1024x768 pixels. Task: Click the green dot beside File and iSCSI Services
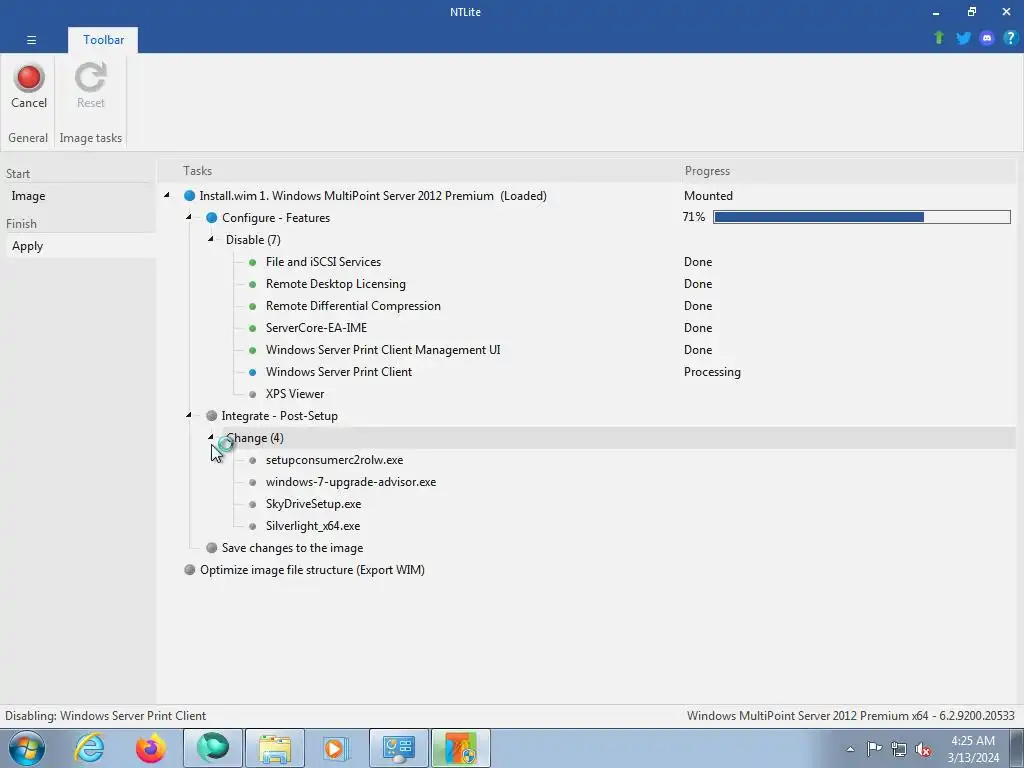tap(253, 263)
